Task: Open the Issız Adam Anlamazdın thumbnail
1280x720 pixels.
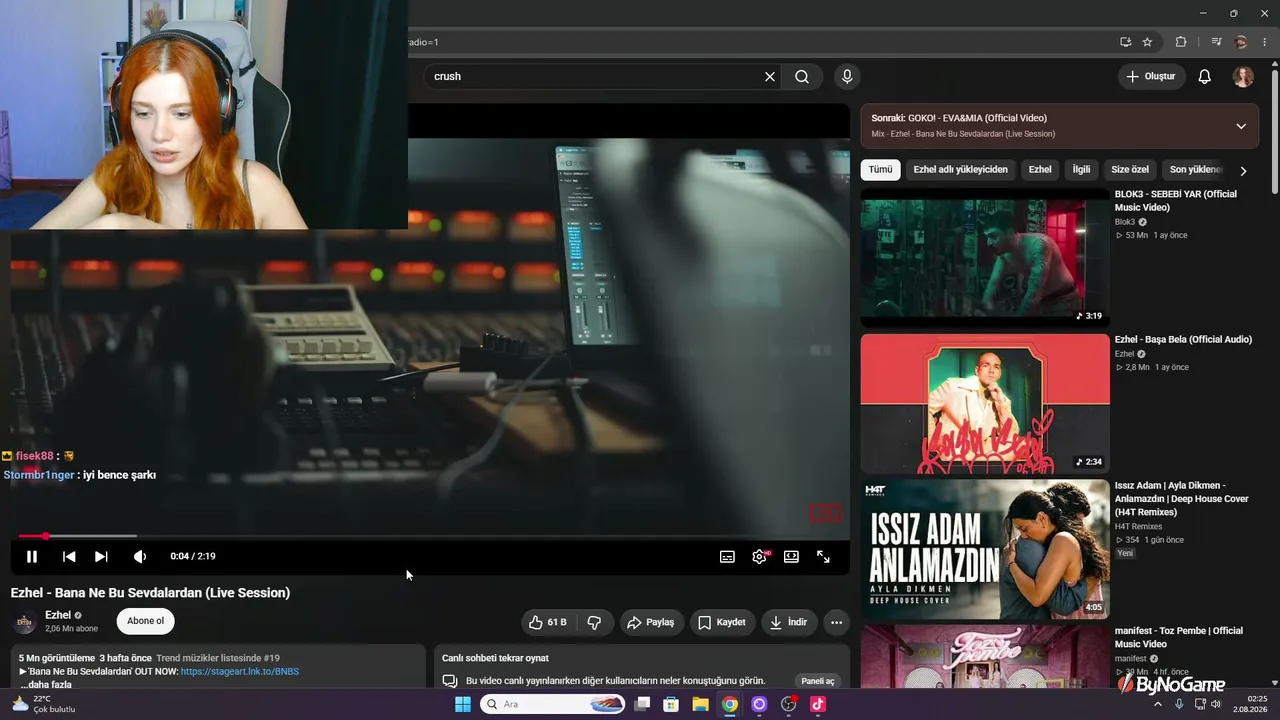Action: (x=985, y=550)
